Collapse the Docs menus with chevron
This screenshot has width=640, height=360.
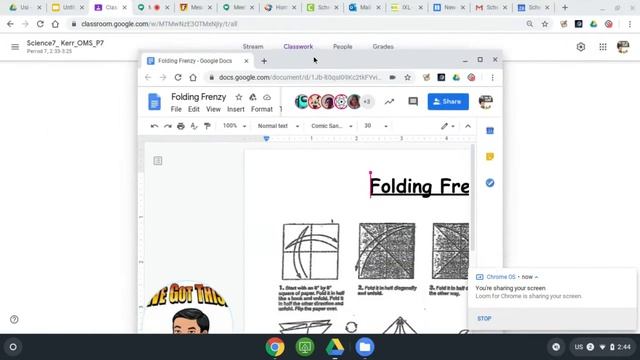point(468,126)
